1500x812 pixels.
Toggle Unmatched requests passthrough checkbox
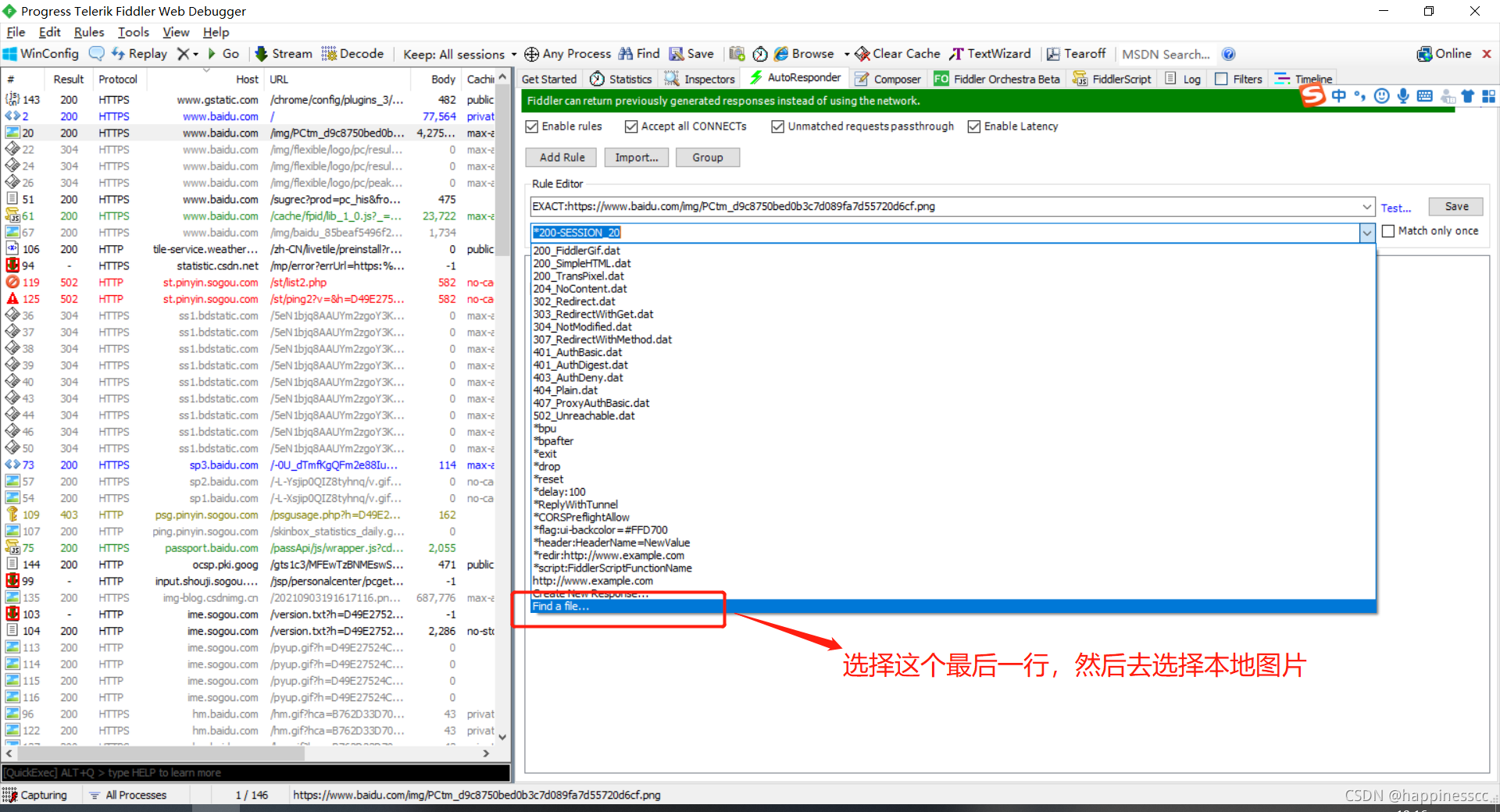777,126
